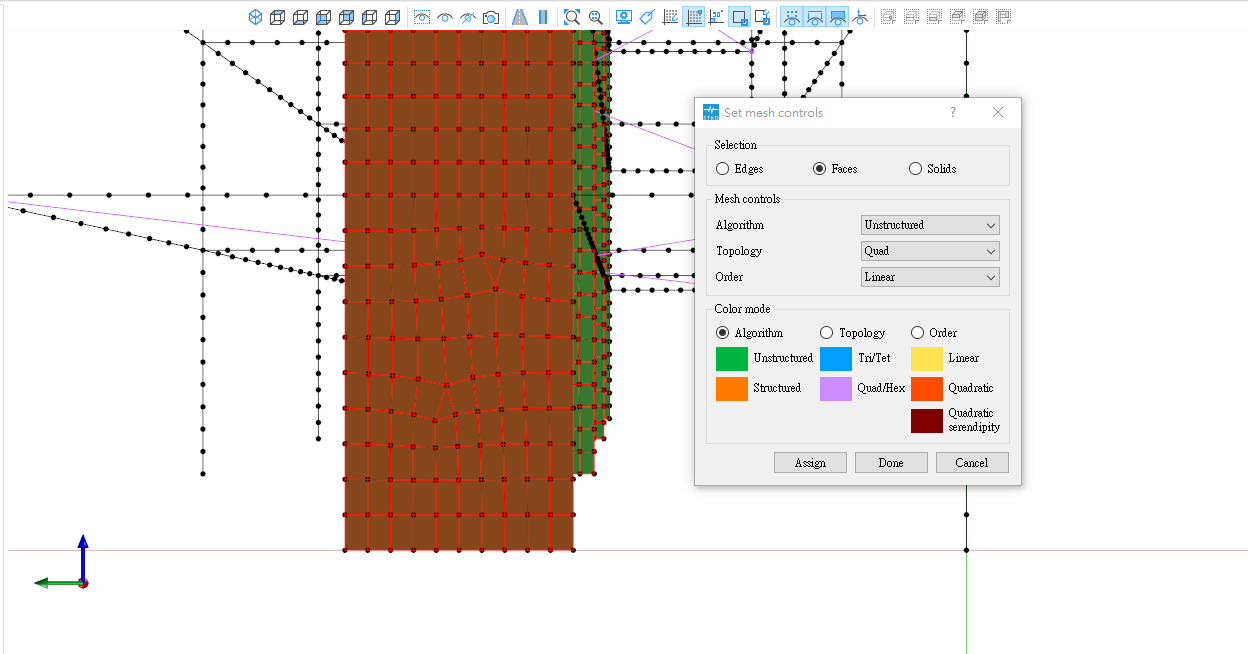Click the zoom to fit magnifier icon
The image size is (1248, 654).
[572, 17]
